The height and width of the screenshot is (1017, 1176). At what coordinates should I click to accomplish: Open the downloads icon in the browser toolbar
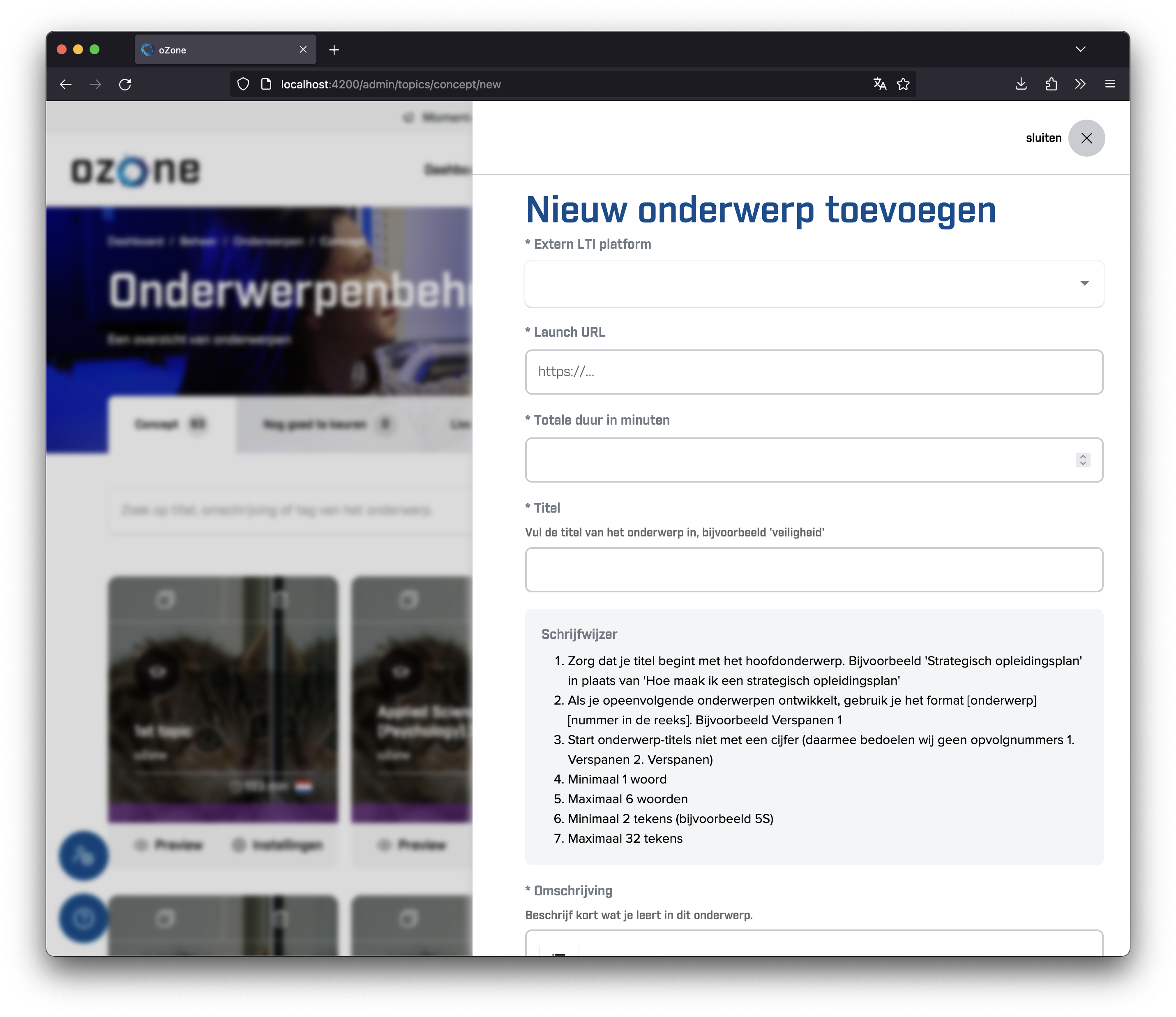tap(1021, 83)
